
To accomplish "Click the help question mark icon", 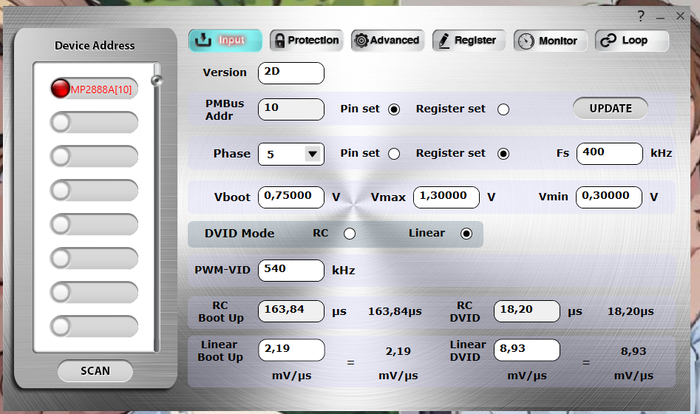I will (x=641, y=16).
